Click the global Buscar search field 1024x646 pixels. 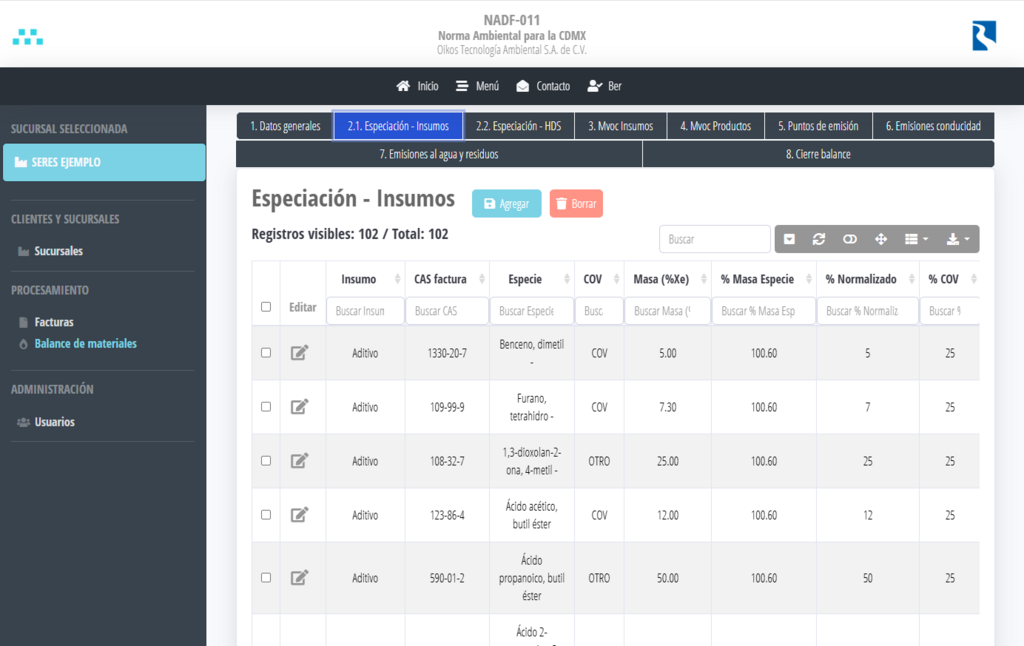click(714, 239)
